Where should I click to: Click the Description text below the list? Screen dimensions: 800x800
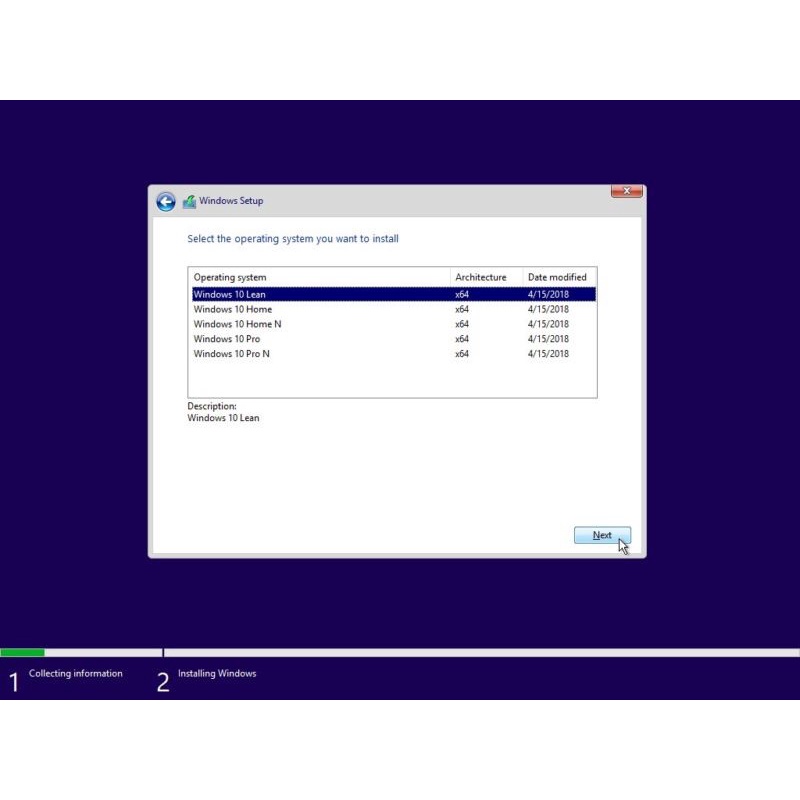pos(223,418)
